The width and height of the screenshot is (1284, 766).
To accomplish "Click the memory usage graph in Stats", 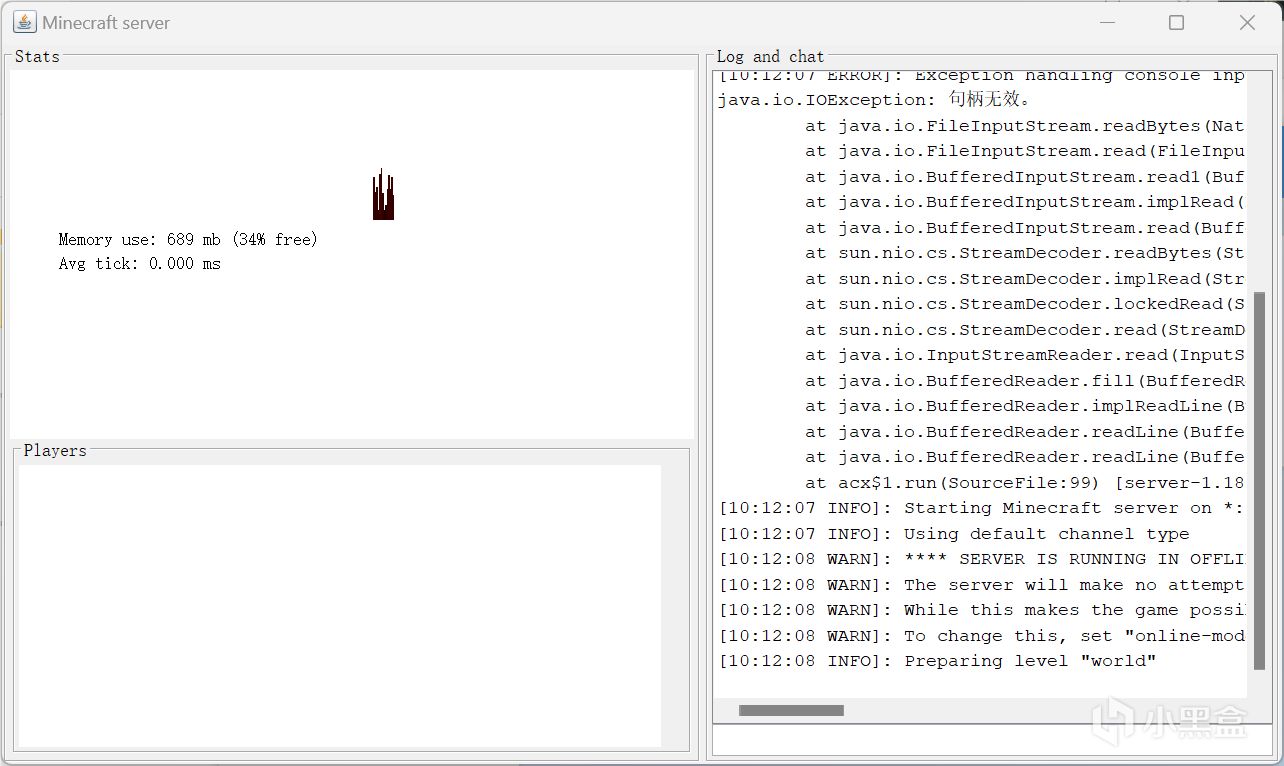I will (x=383, y=194).
